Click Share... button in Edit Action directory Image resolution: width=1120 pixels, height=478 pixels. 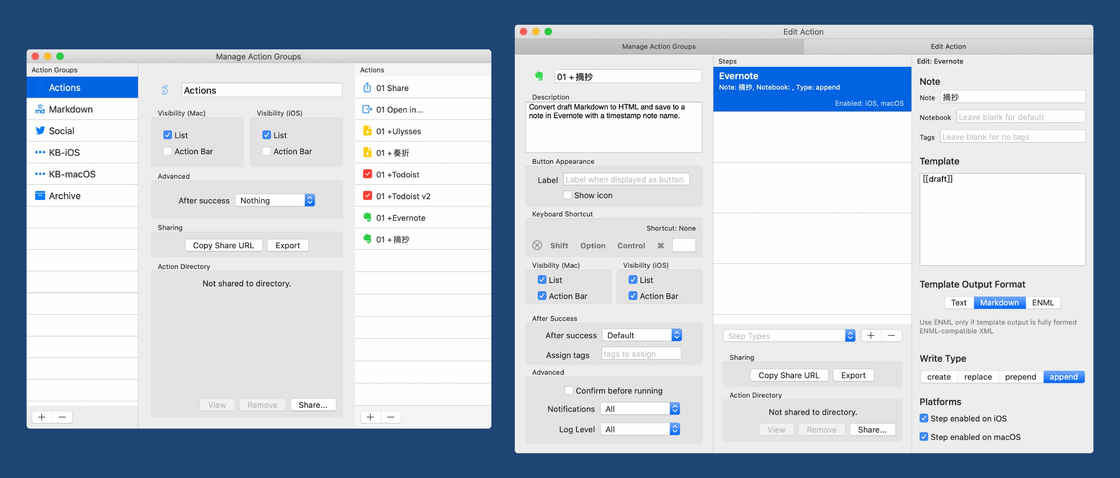coord(872,429)
